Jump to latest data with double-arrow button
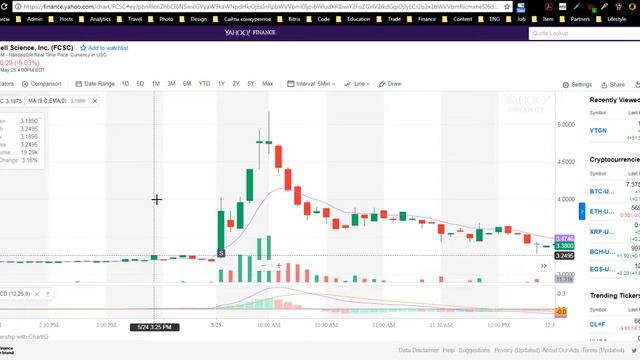640x360 pixels. click(x=544, y=266)
